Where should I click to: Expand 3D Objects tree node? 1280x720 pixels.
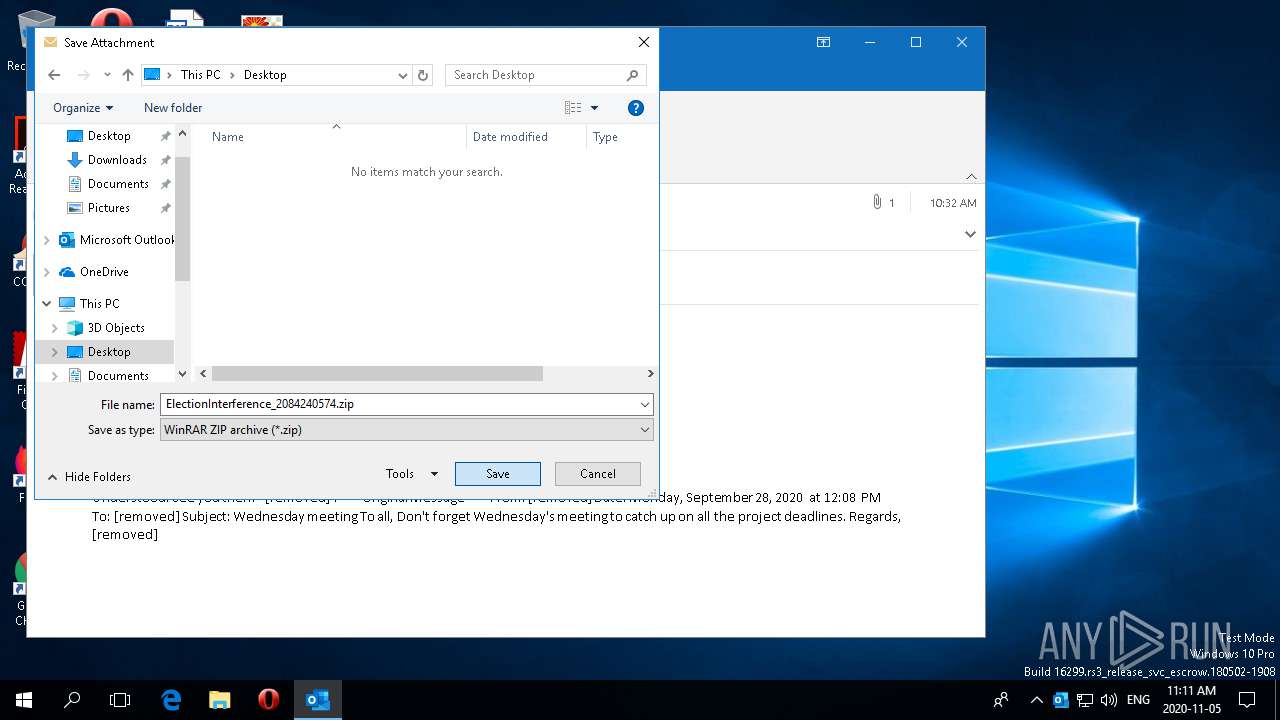tap(54, 328)
